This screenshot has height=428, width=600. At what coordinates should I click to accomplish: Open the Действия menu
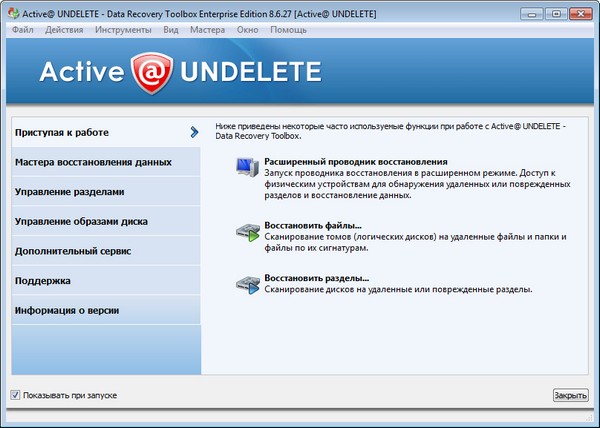[x=65, y=30]
